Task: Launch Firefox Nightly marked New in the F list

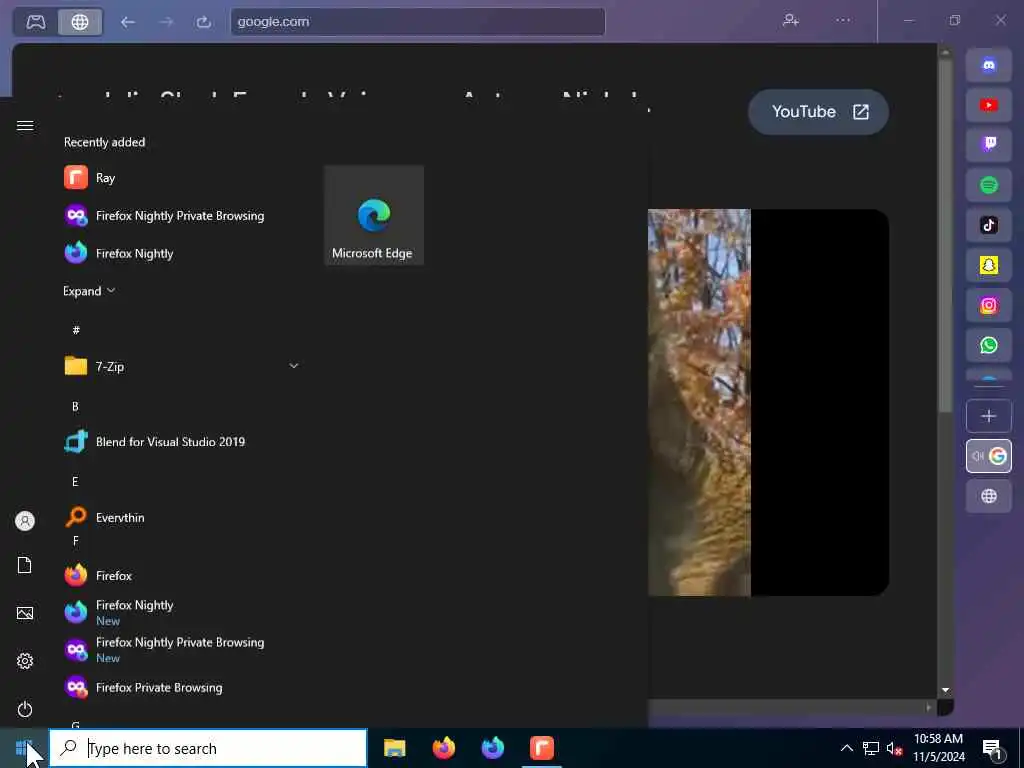Action: [x=183, y=613]
